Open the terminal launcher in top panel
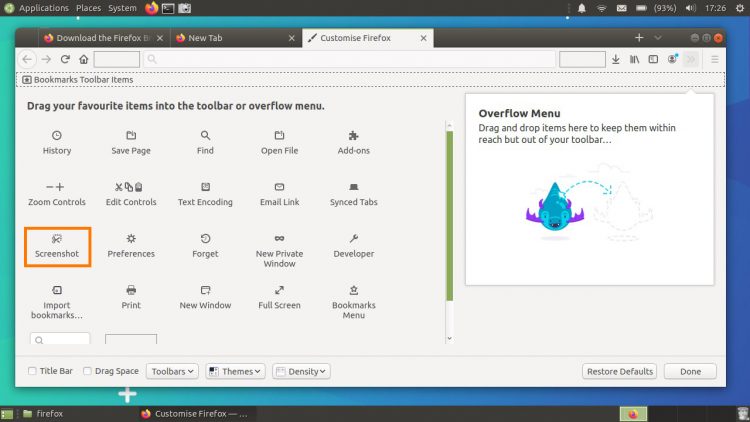The width and height of the screenshot is (750, 422). (x=168, y=8)
